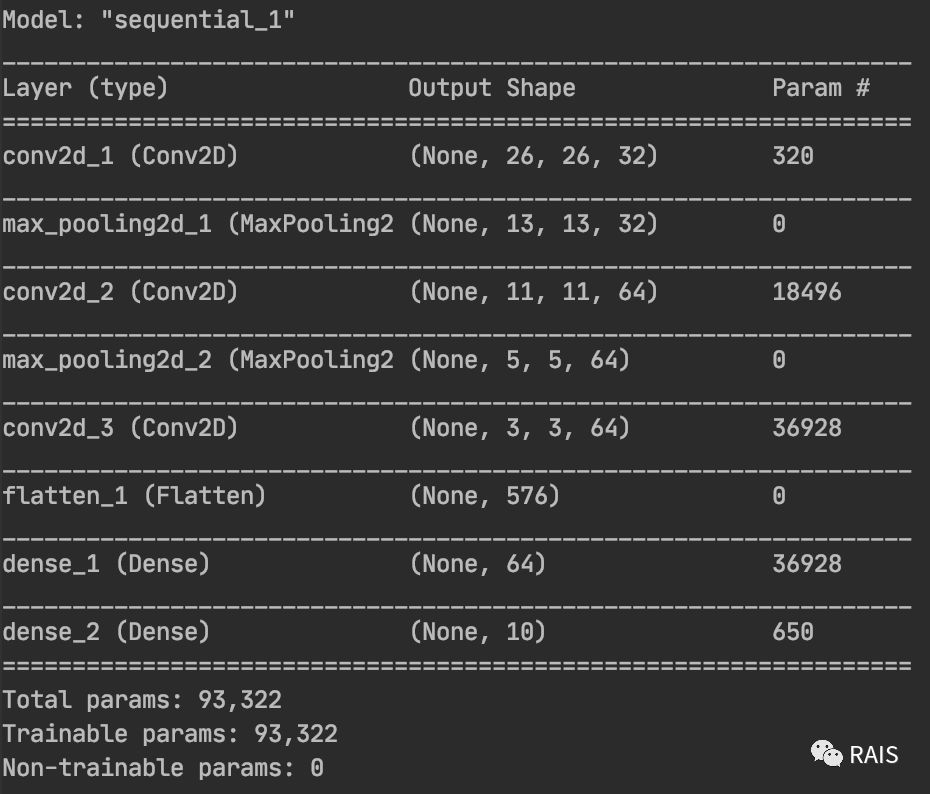Select the conv2d_2 (Conv2D) layer name

(120, 292)
